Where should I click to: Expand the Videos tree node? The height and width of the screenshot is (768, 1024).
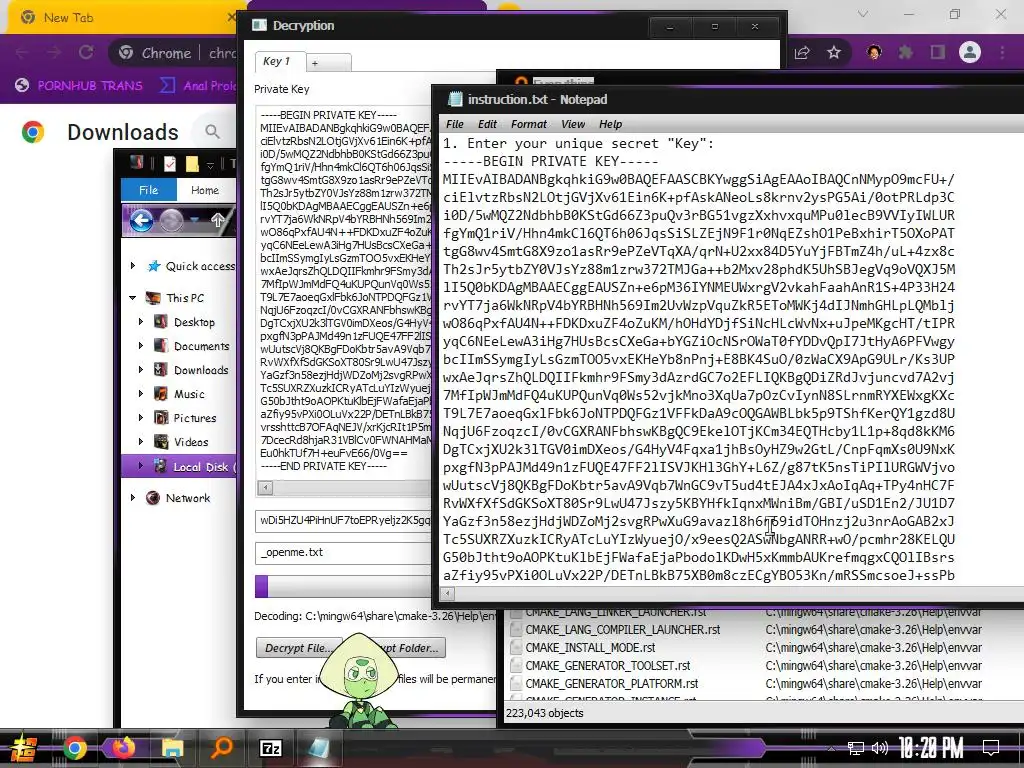point(141,441)
